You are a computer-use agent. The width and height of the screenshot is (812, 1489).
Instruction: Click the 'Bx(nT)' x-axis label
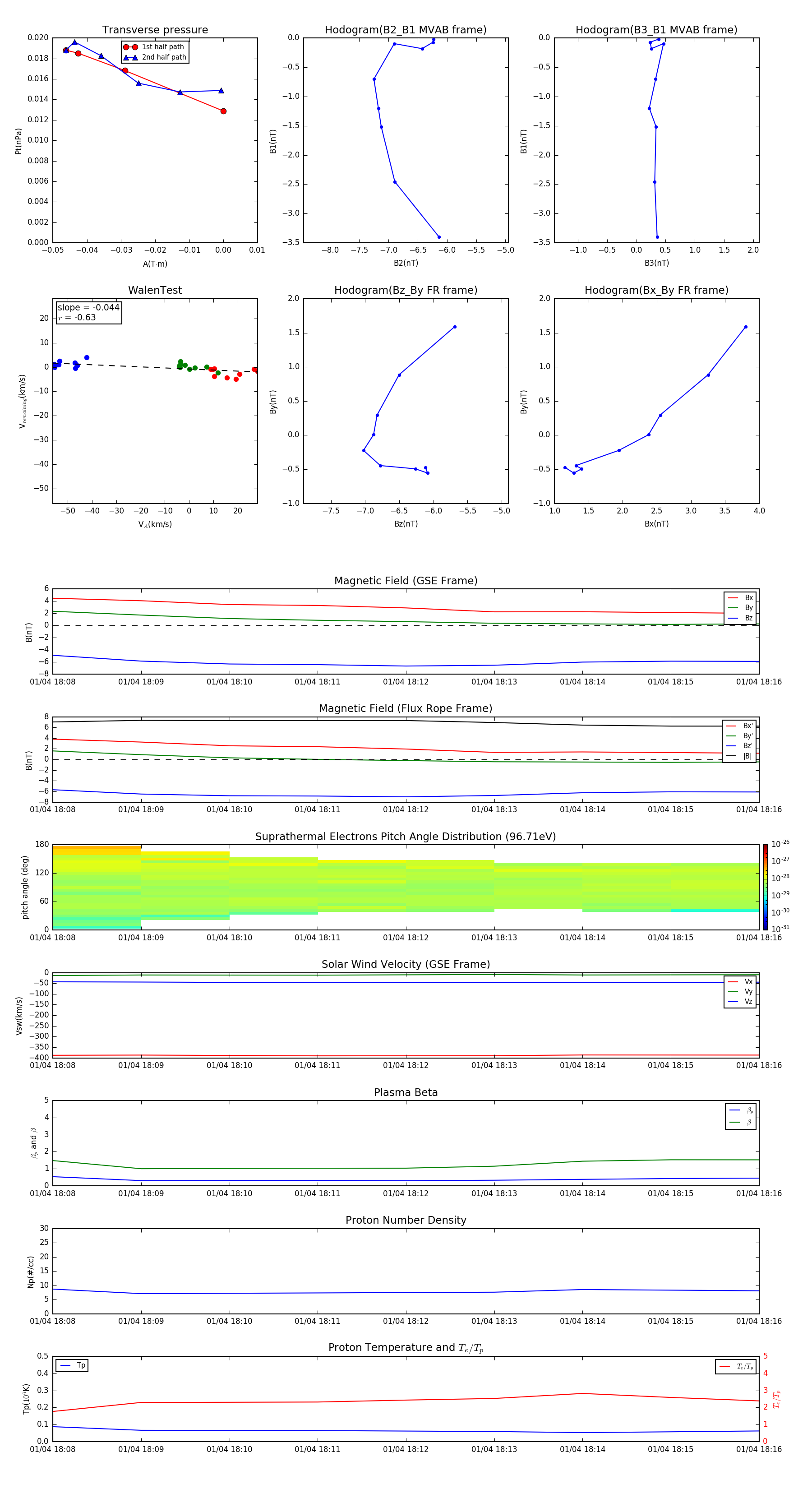pos(656,524)
